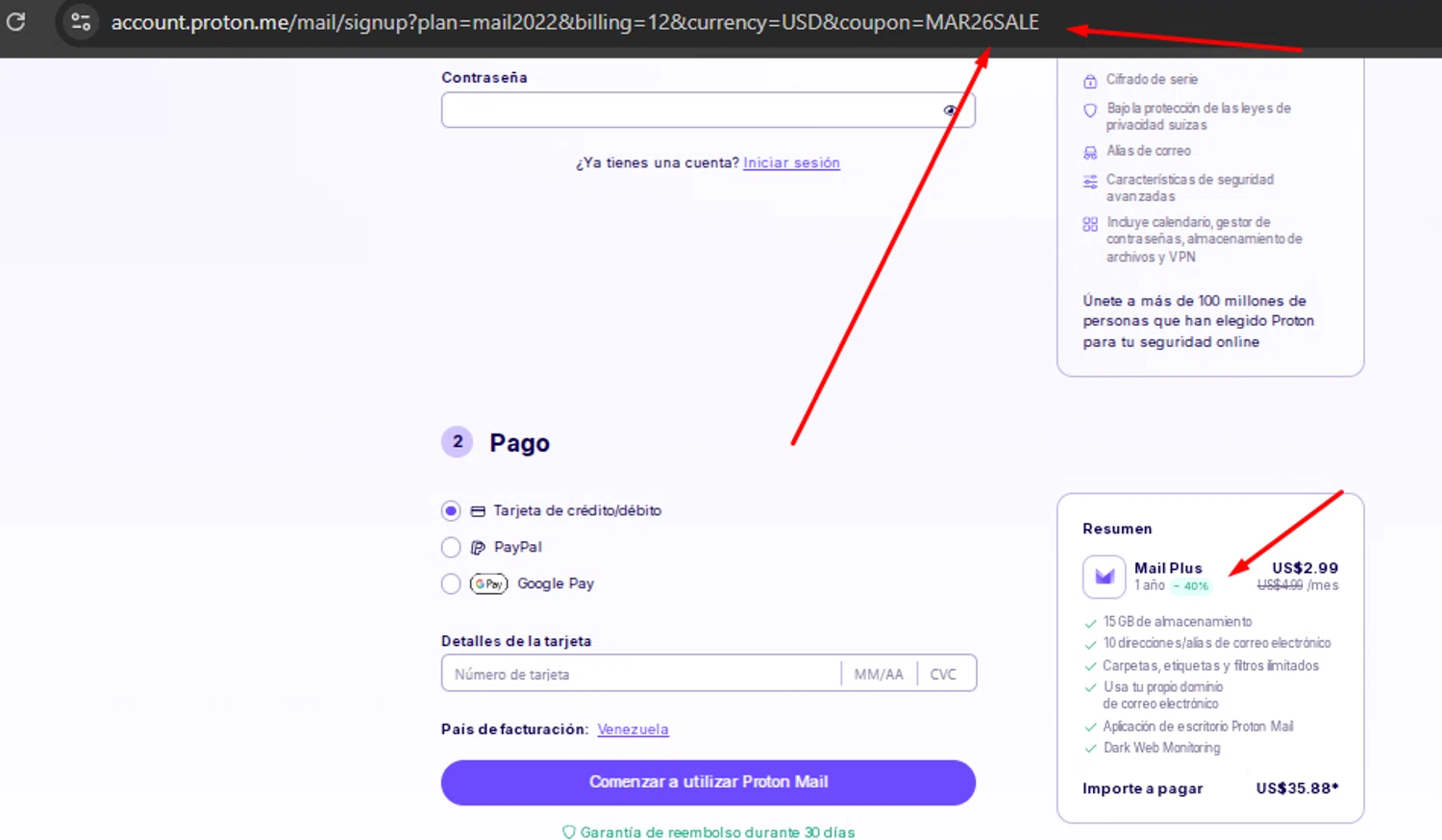
Task: Toggle password visibility eye icon
Action: tap(950, 111)
